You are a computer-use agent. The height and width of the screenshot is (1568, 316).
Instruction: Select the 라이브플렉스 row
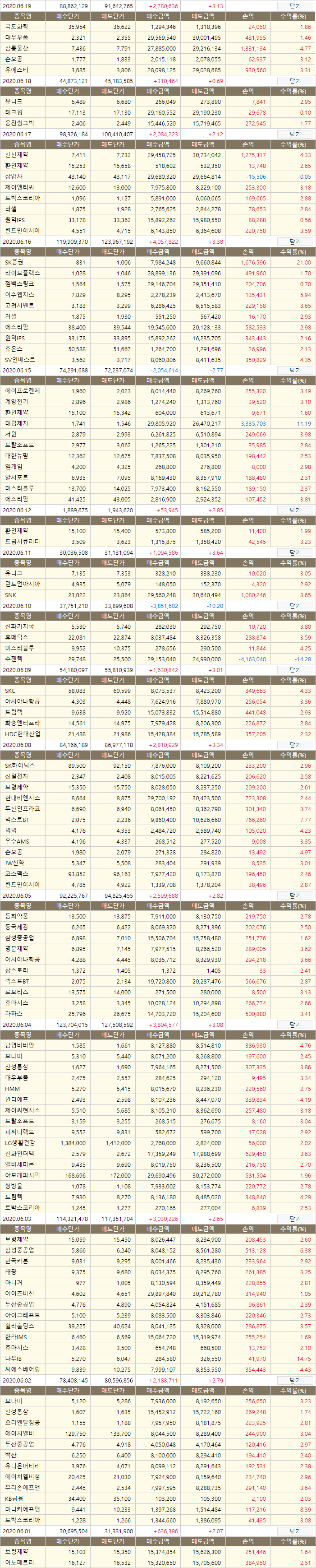158,274
